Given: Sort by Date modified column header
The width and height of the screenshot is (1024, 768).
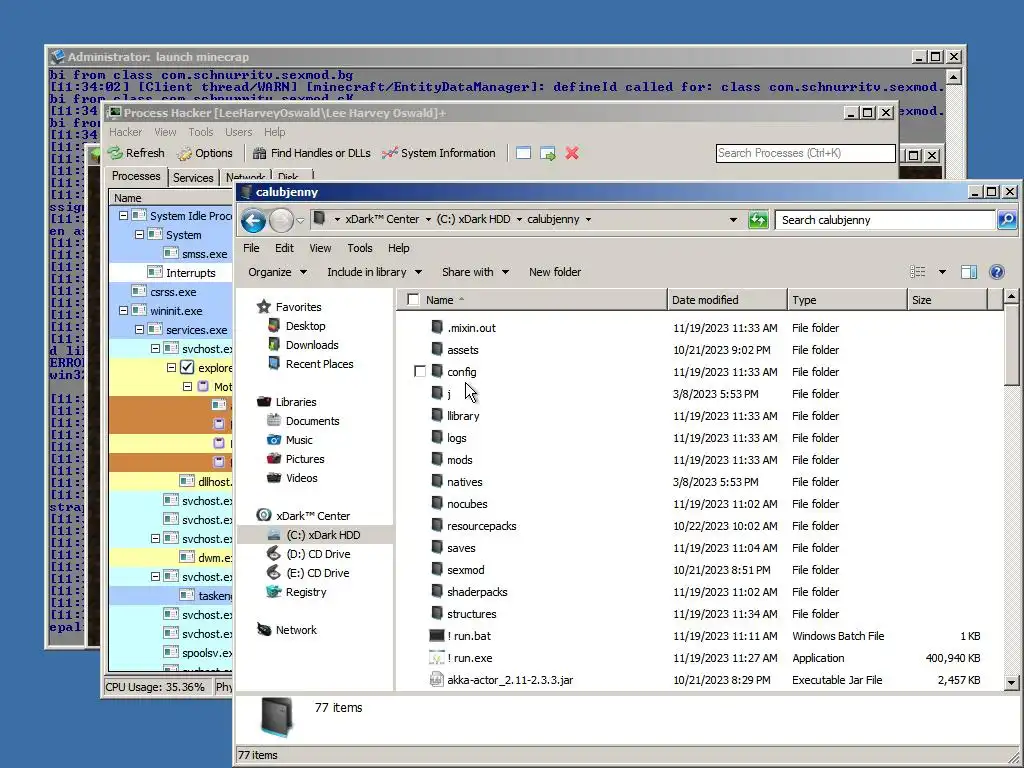Looking at the screenshot, I should [x=726, y=300].
